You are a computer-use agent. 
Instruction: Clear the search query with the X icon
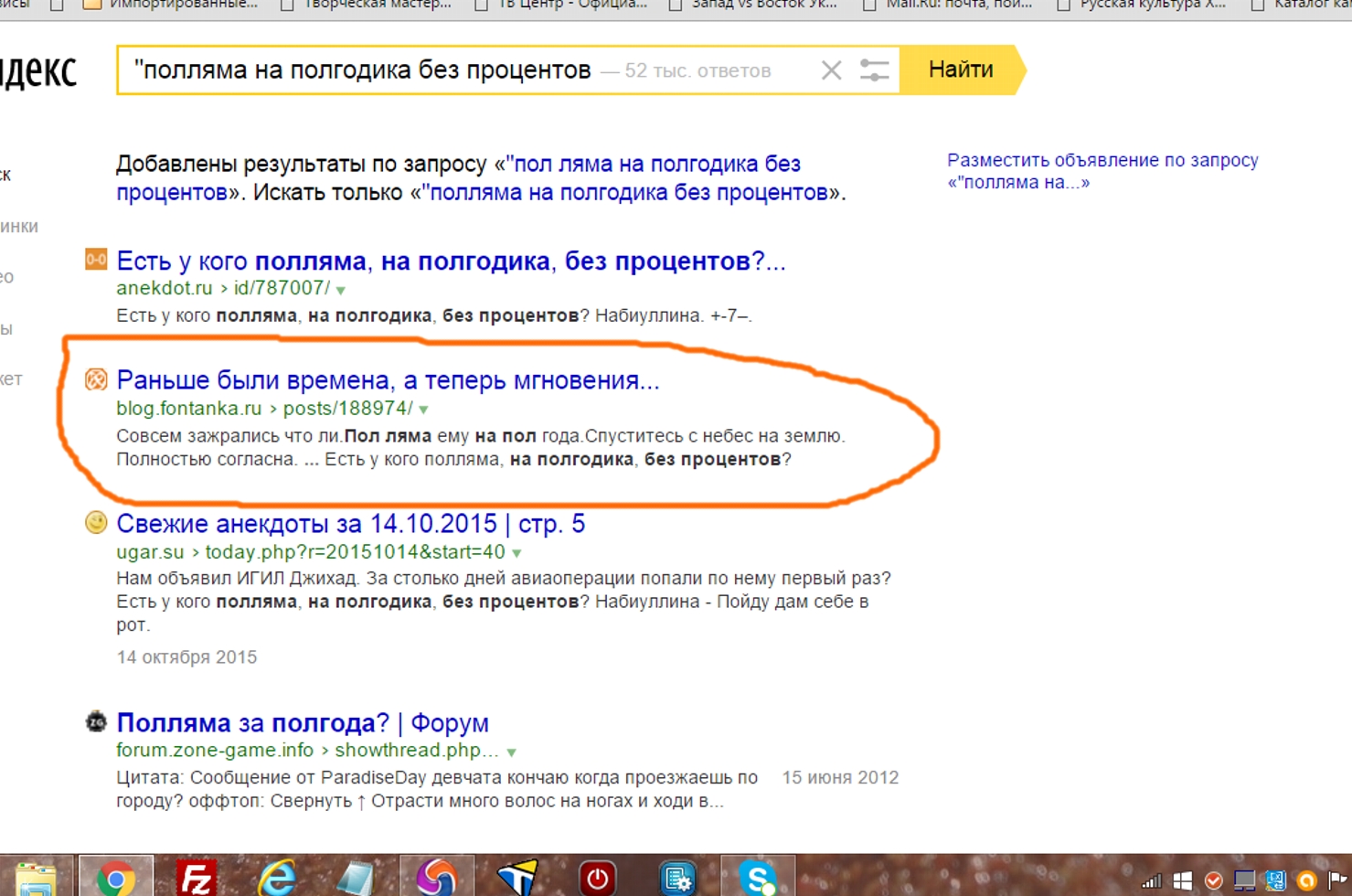[x=831, y=70]
